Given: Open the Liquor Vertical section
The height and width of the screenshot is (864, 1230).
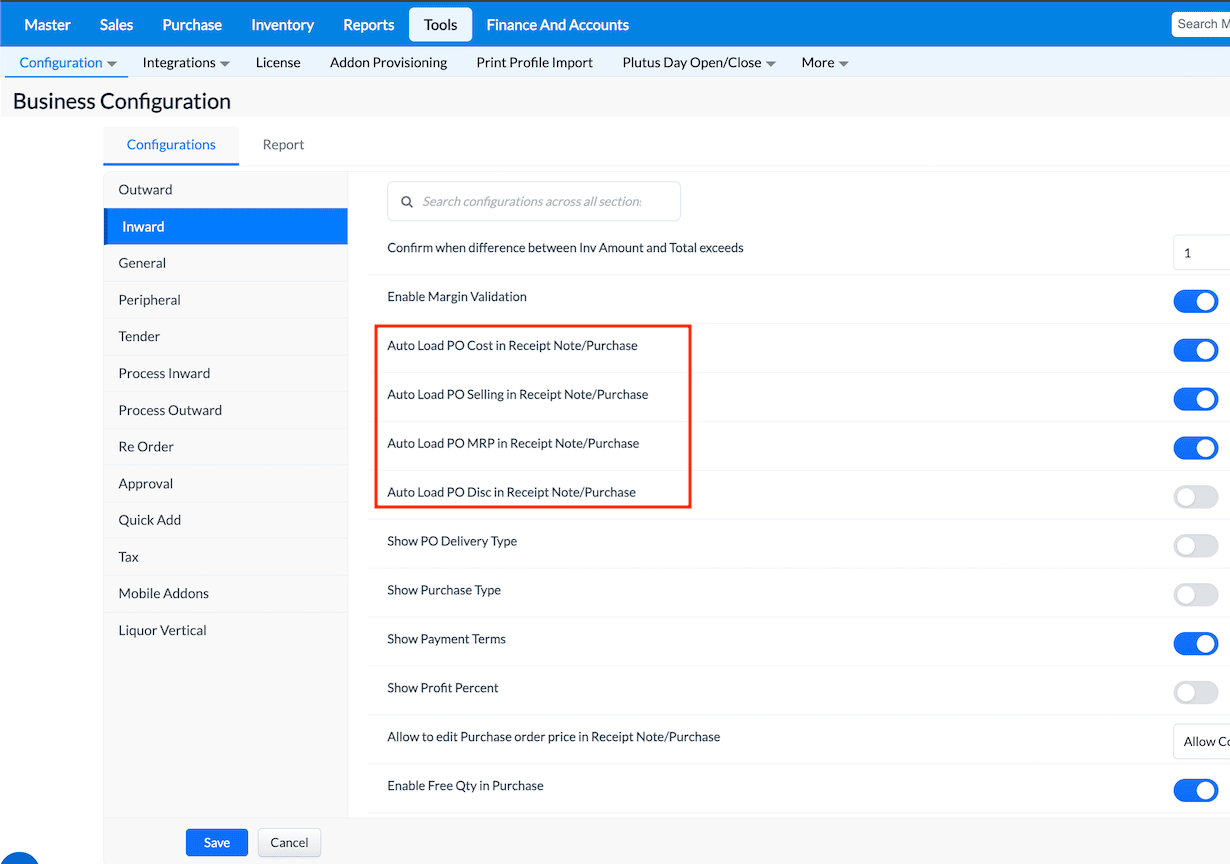Looking at the screenshot, I should click(x=163, y=631).
